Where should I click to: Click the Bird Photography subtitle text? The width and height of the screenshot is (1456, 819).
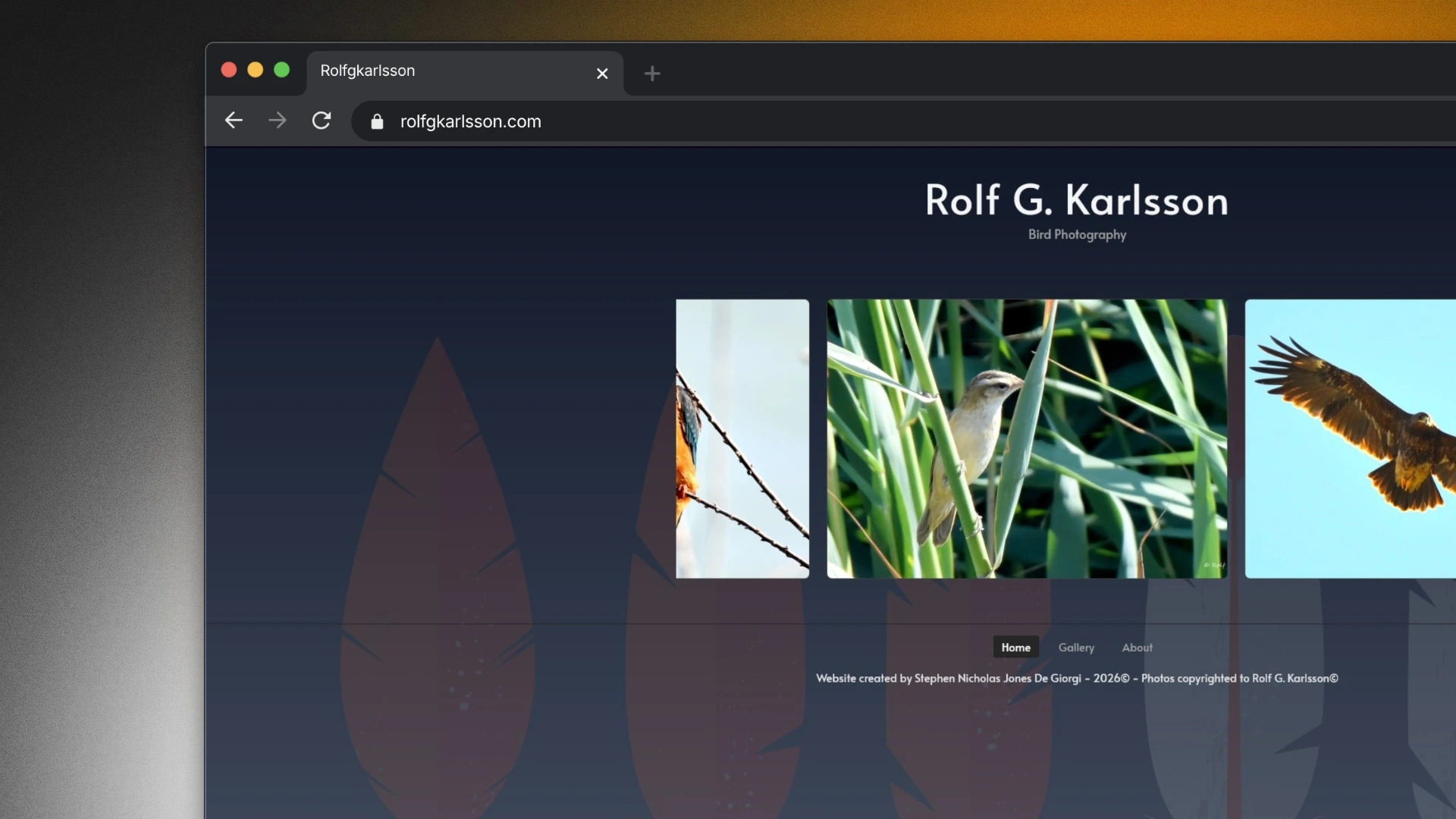click(x=1078, y=235)
